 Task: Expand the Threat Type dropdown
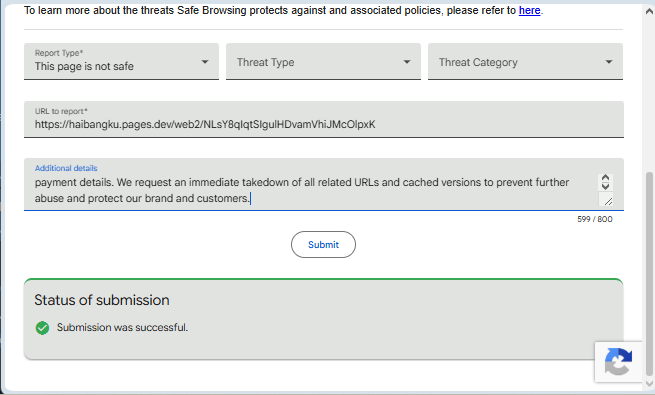coord(323,61)
